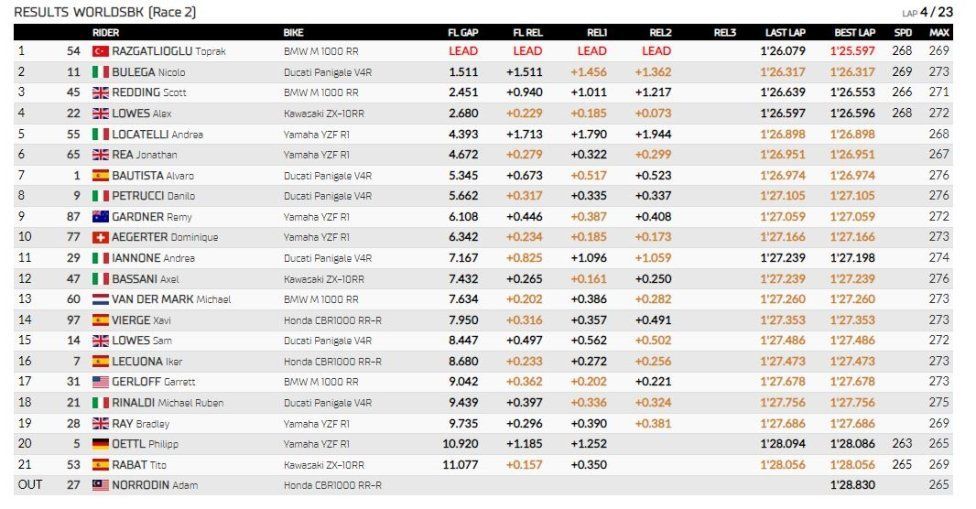Click the Spanish flag beside RABAT
Viewport: 976px width, 509px height.
[100, 464]
